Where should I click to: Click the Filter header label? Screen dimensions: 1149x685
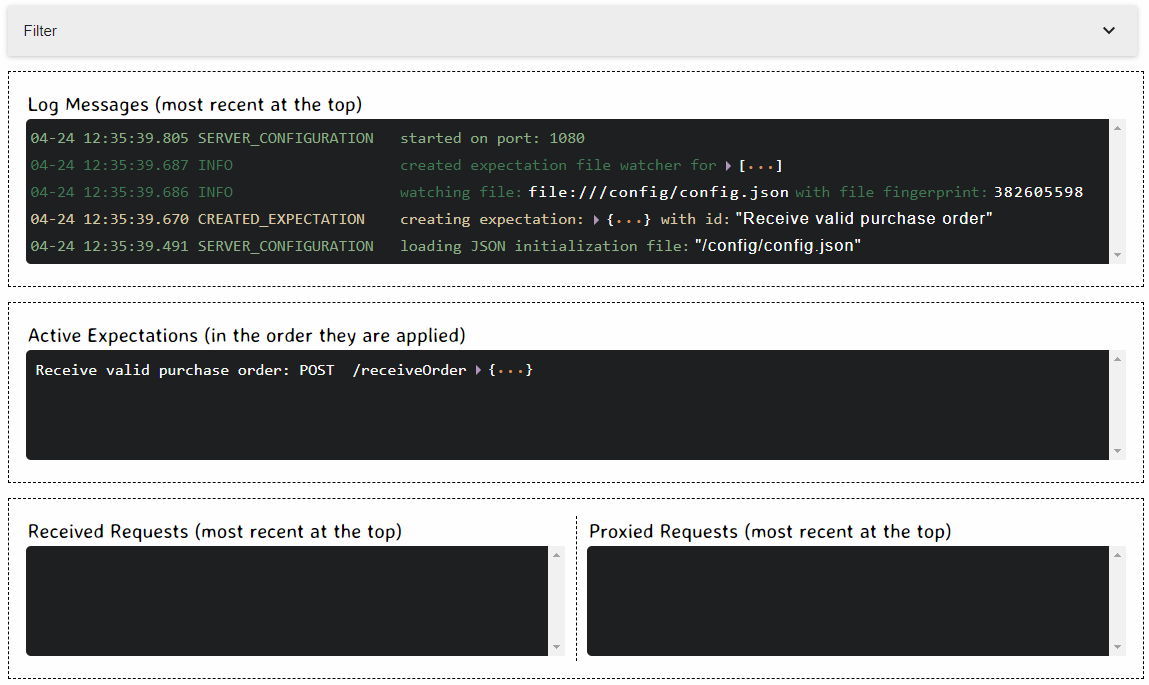coord(40,31)
